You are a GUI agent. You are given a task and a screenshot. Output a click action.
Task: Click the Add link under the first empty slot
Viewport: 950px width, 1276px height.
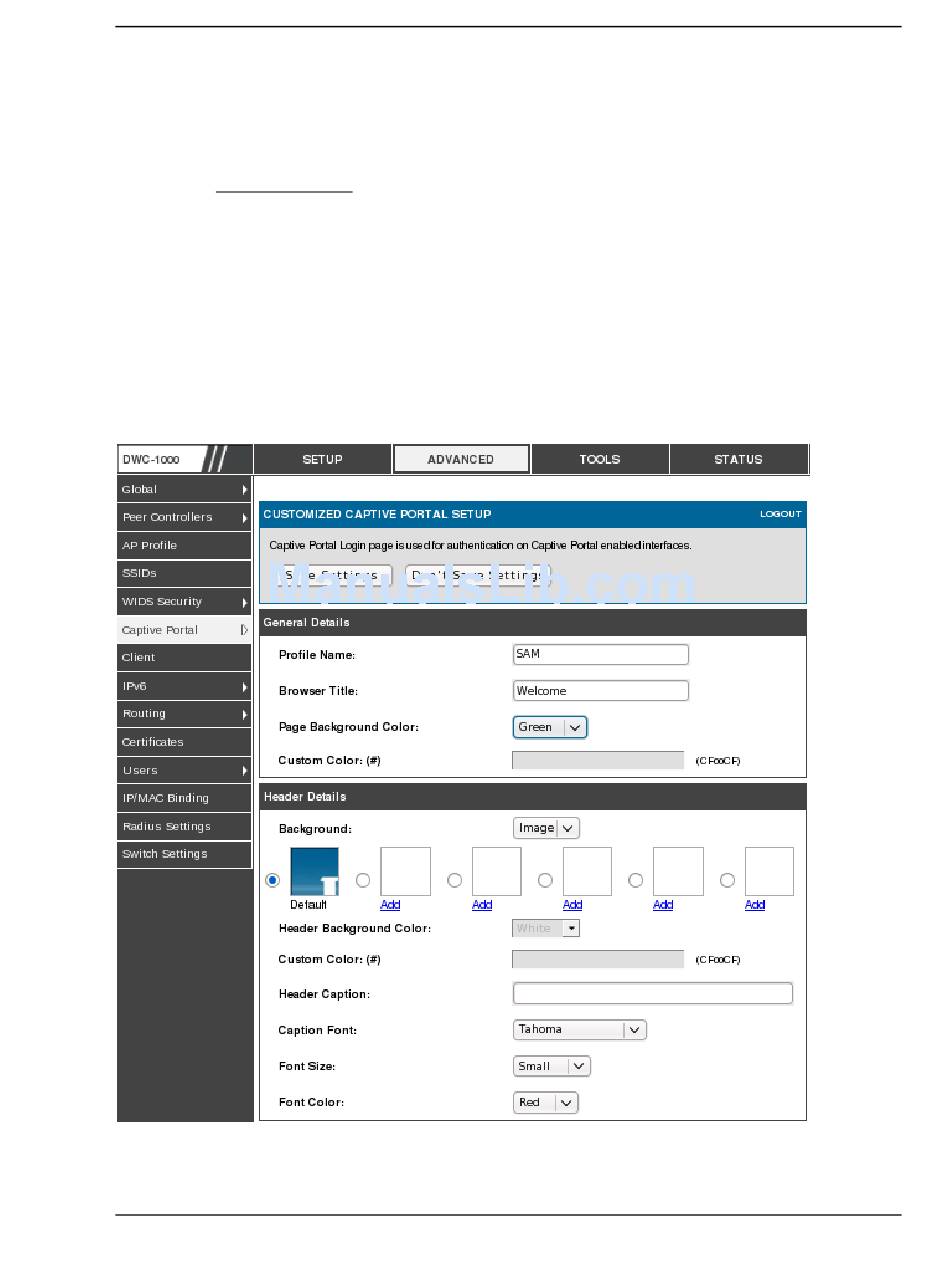(x=390, y=905)
